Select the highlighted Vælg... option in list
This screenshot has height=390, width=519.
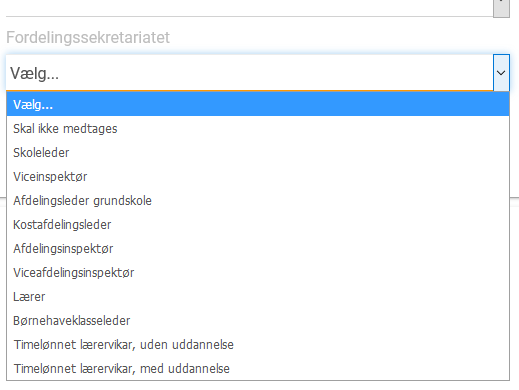click(x=258, y=104)
